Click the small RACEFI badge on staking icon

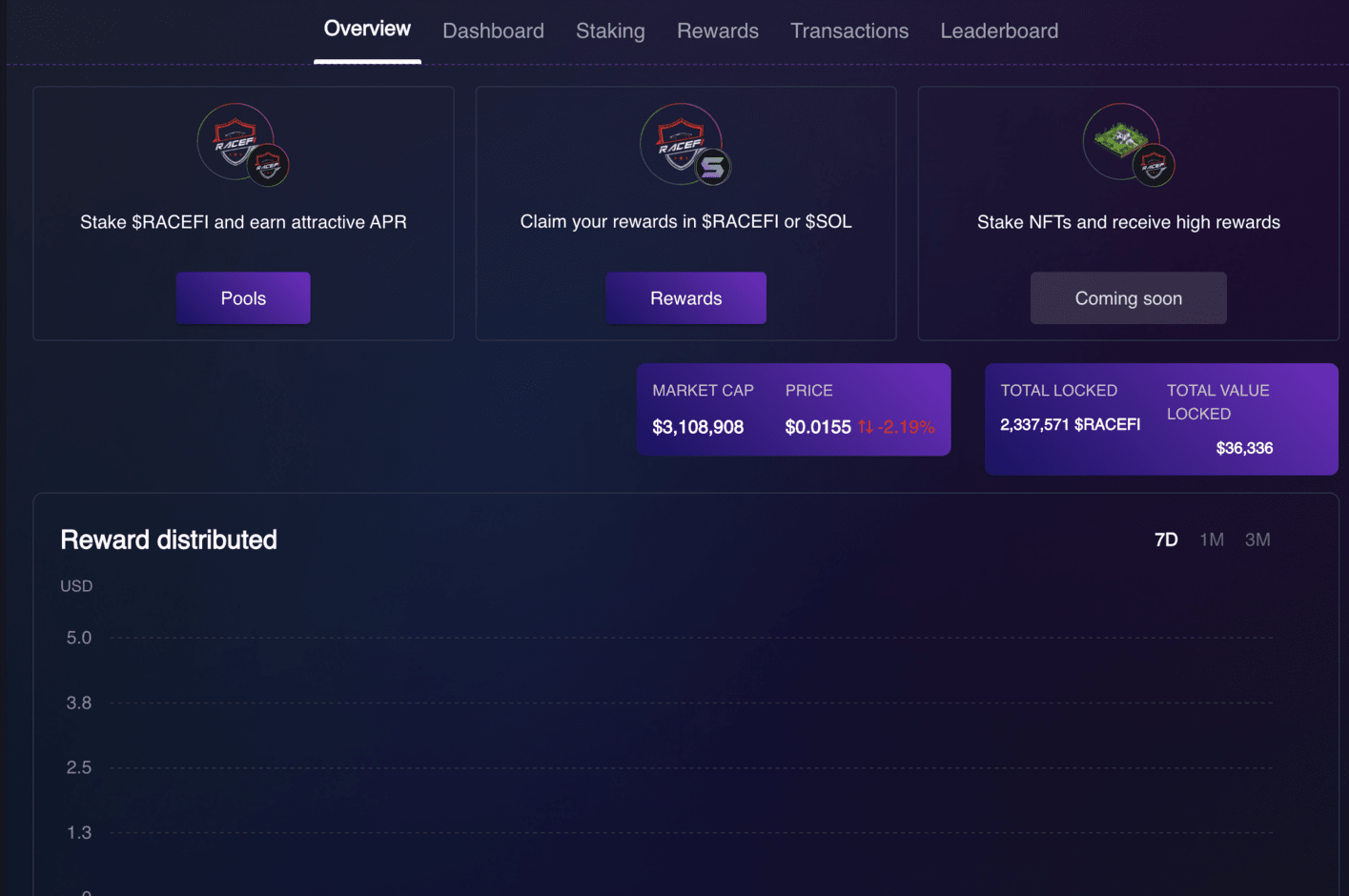(268, 166)
